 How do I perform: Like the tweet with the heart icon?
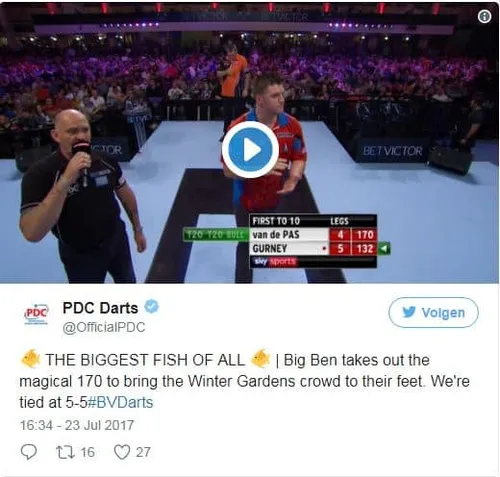point(122,452)
